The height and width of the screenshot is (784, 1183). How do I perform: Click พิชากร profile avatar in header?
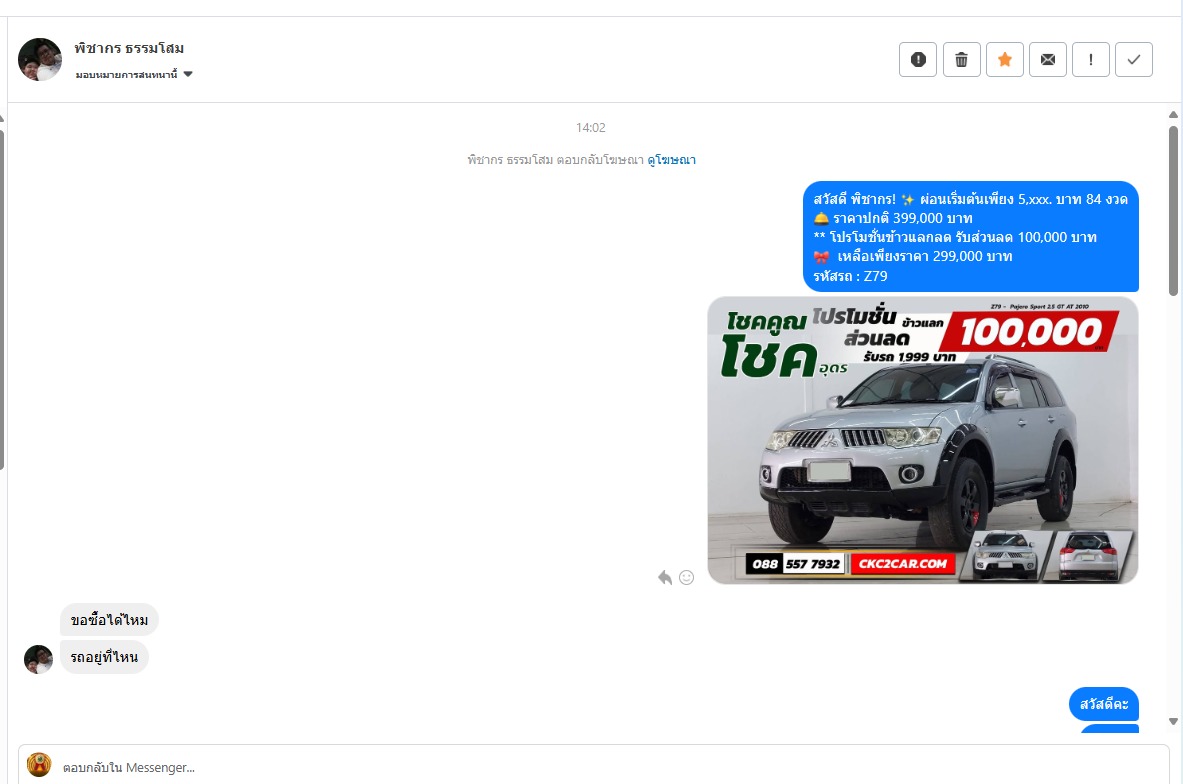coord(40,60)
